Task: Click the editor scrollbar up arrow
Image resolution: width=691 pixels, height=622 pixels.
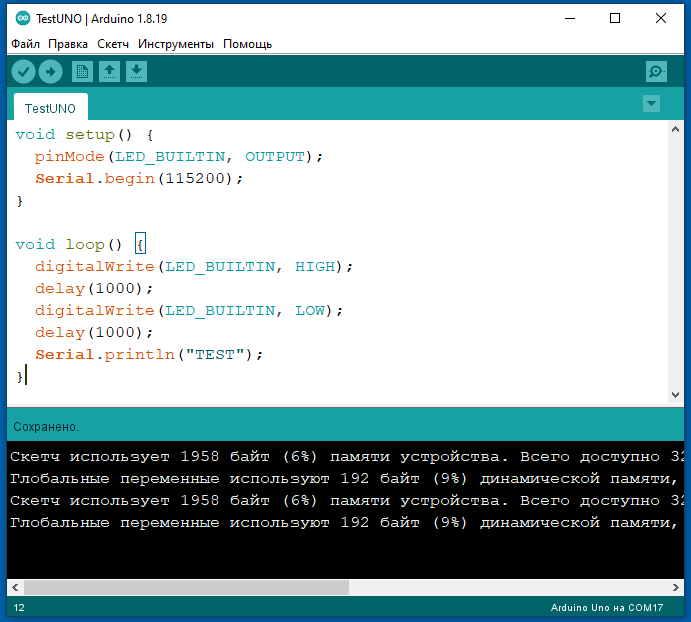Action: point(675,130)
